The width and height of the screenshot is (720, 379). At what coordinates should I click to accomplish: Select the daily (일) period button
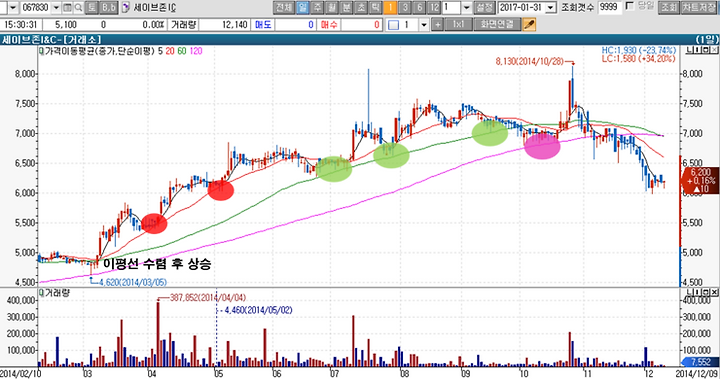point(303,7)
